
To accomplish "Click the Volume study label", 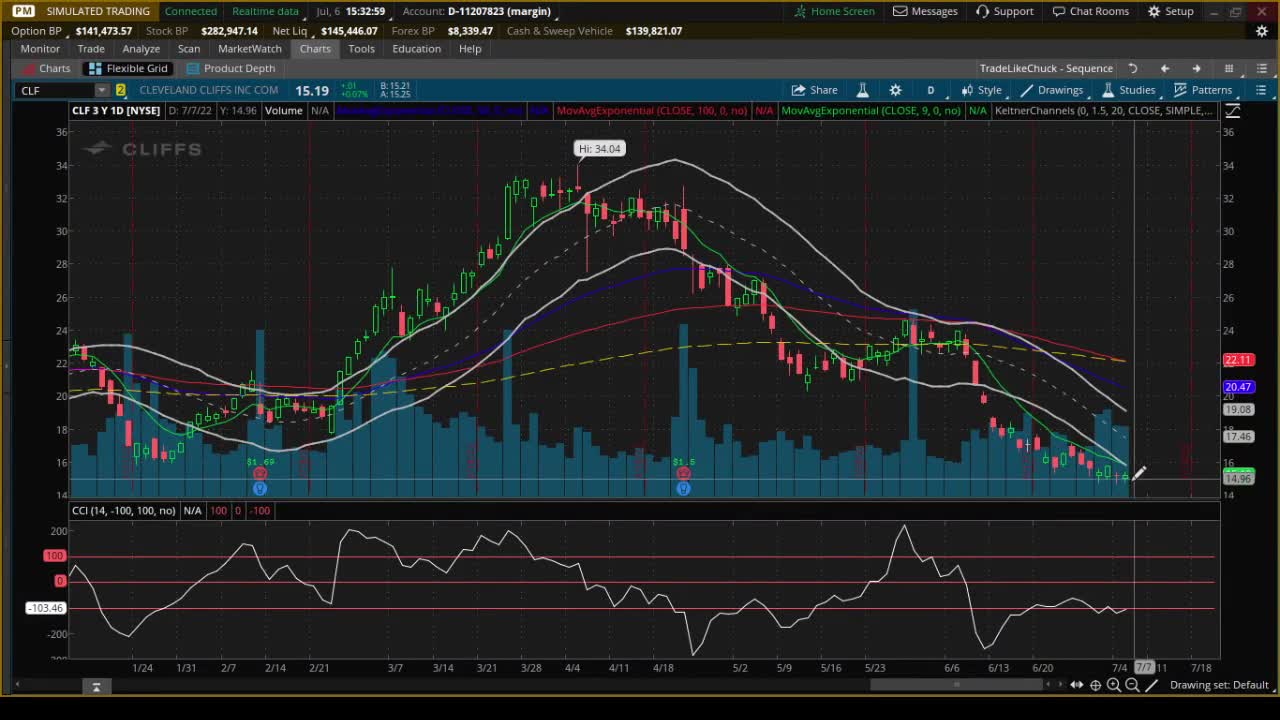I will pos(284,111).
